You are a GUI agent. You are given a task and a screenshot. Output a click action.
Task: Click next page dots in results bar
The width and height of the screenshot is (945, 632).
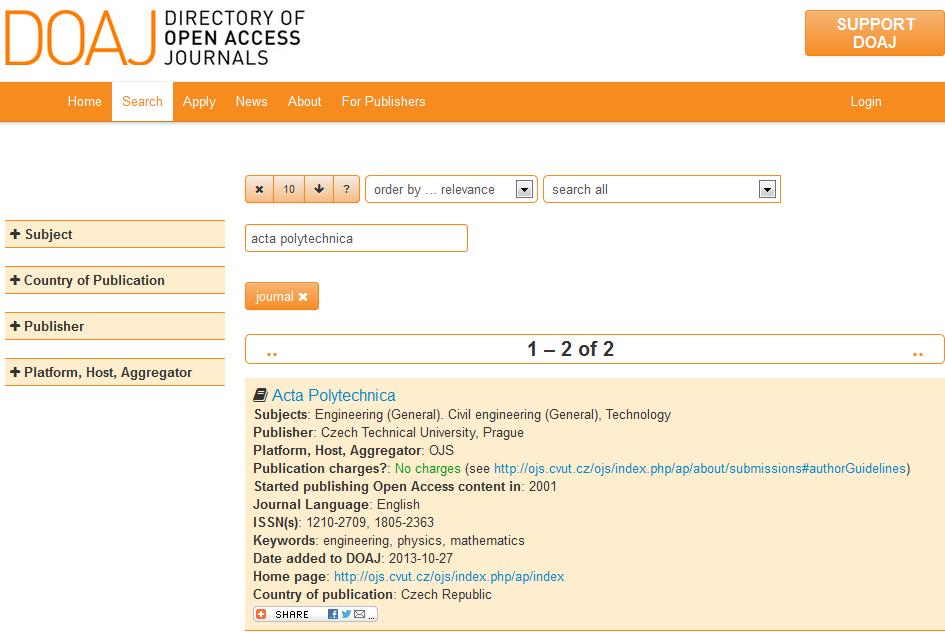click(918, 352)
